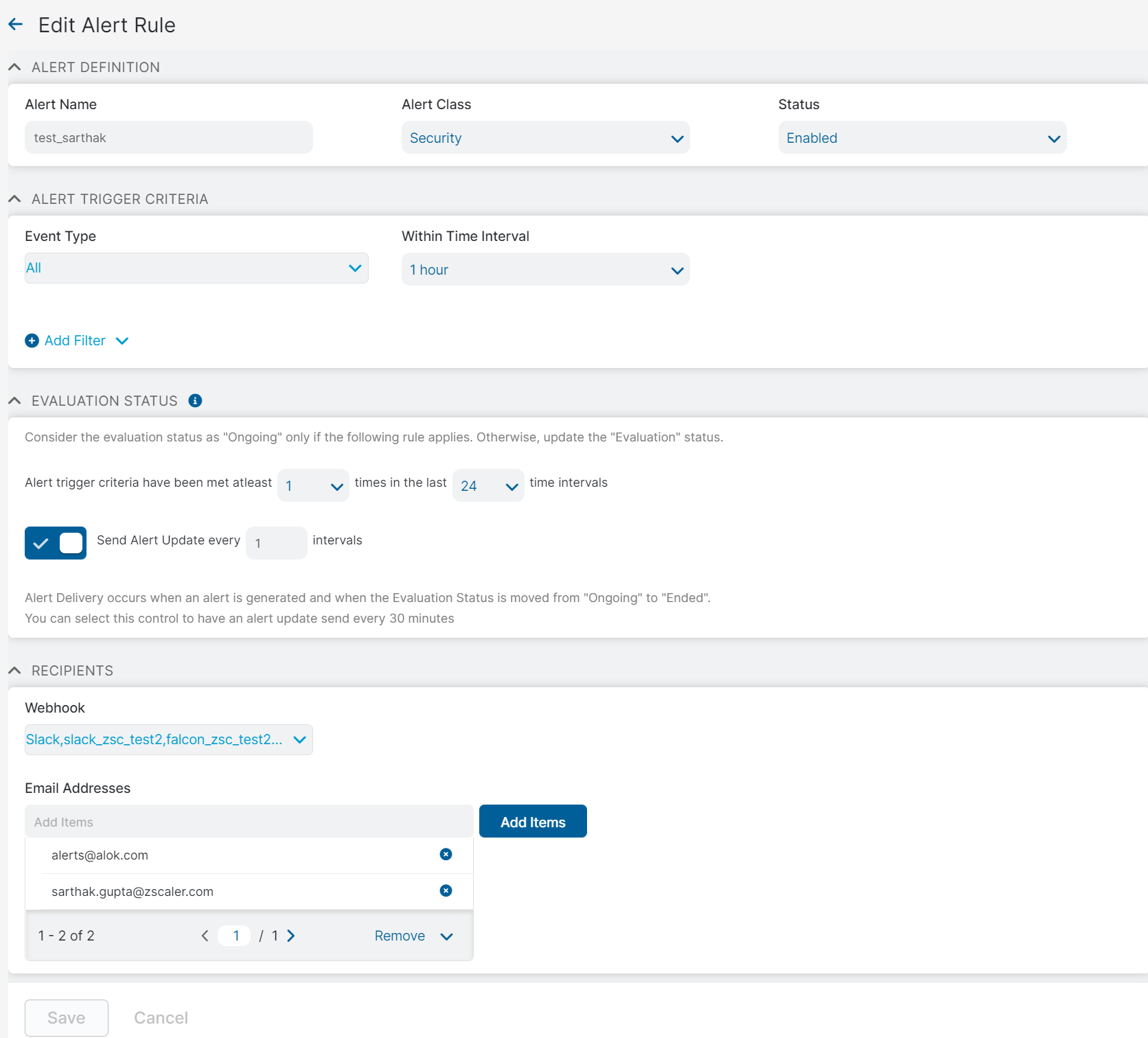The image size is (1148, 1038).
Task: Collapse the Recipients section
Action: coord(14,671)
